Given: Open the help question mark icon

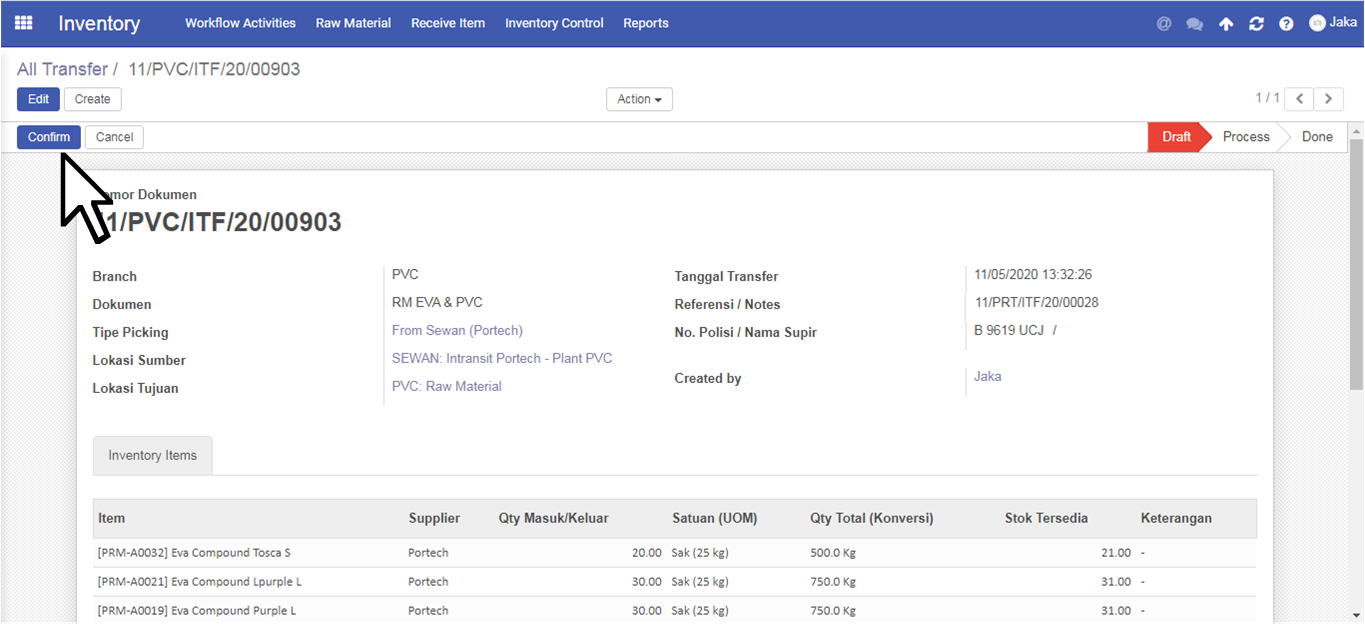Looking at the screenshot, I should click(1286, 23).
